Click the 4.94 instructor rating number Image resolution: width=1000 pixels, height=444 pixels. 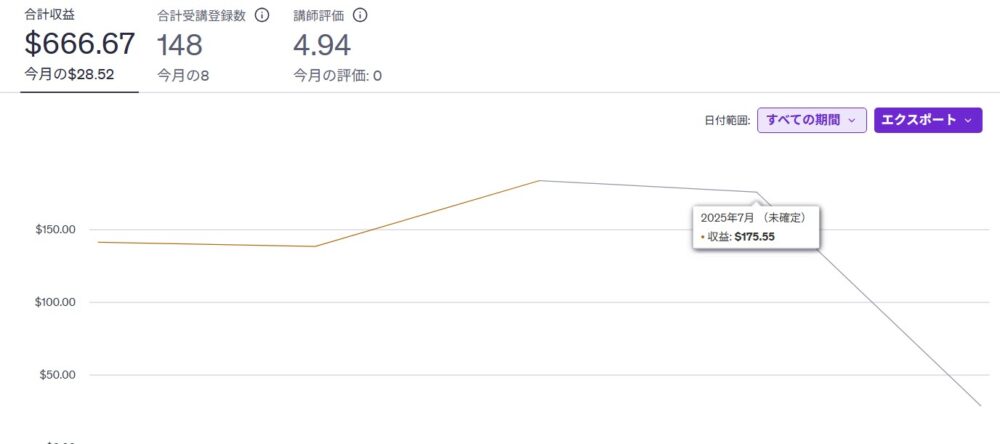pos(322,45)
